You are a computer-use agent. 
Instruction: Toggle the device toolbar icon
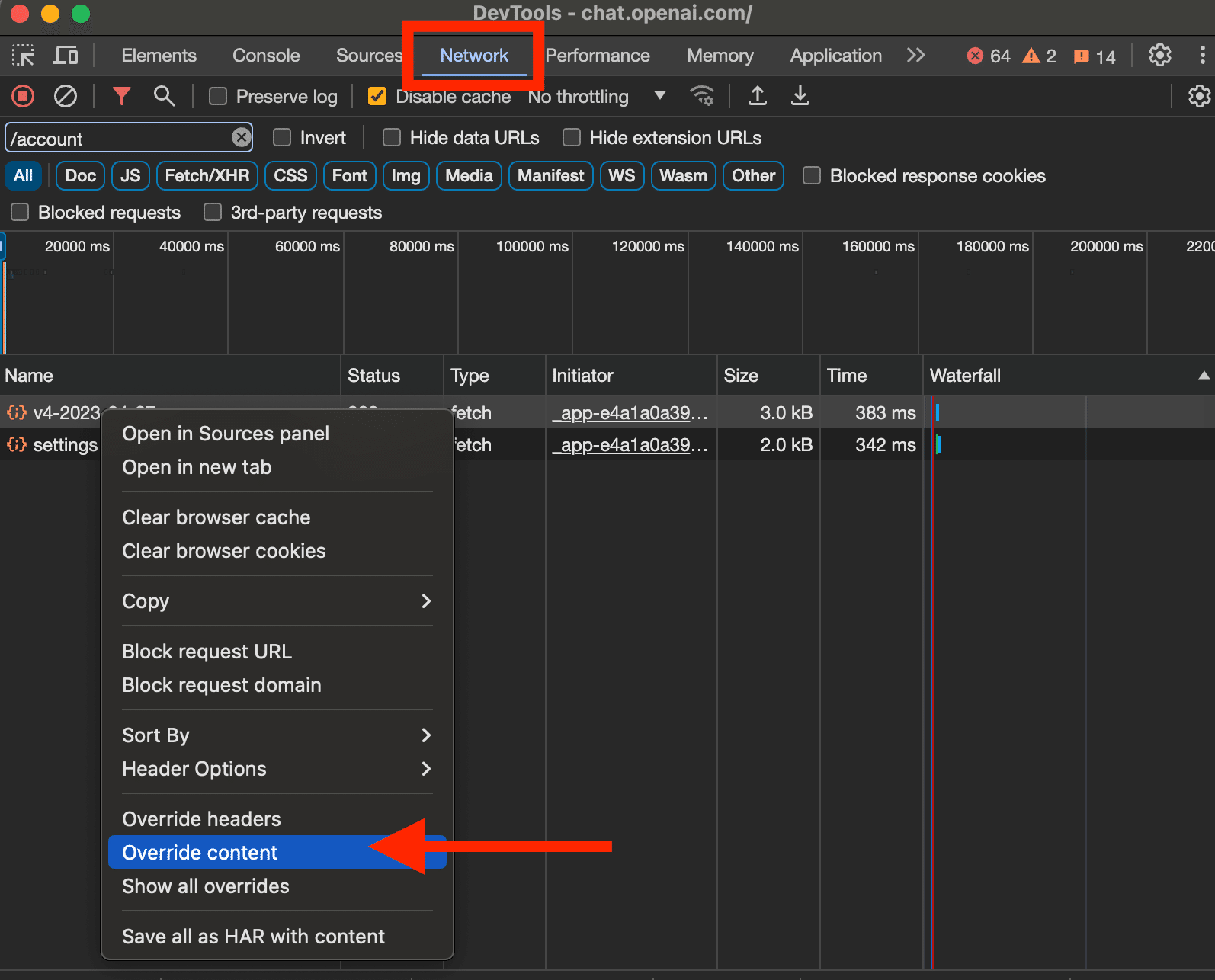coord(66,56)
